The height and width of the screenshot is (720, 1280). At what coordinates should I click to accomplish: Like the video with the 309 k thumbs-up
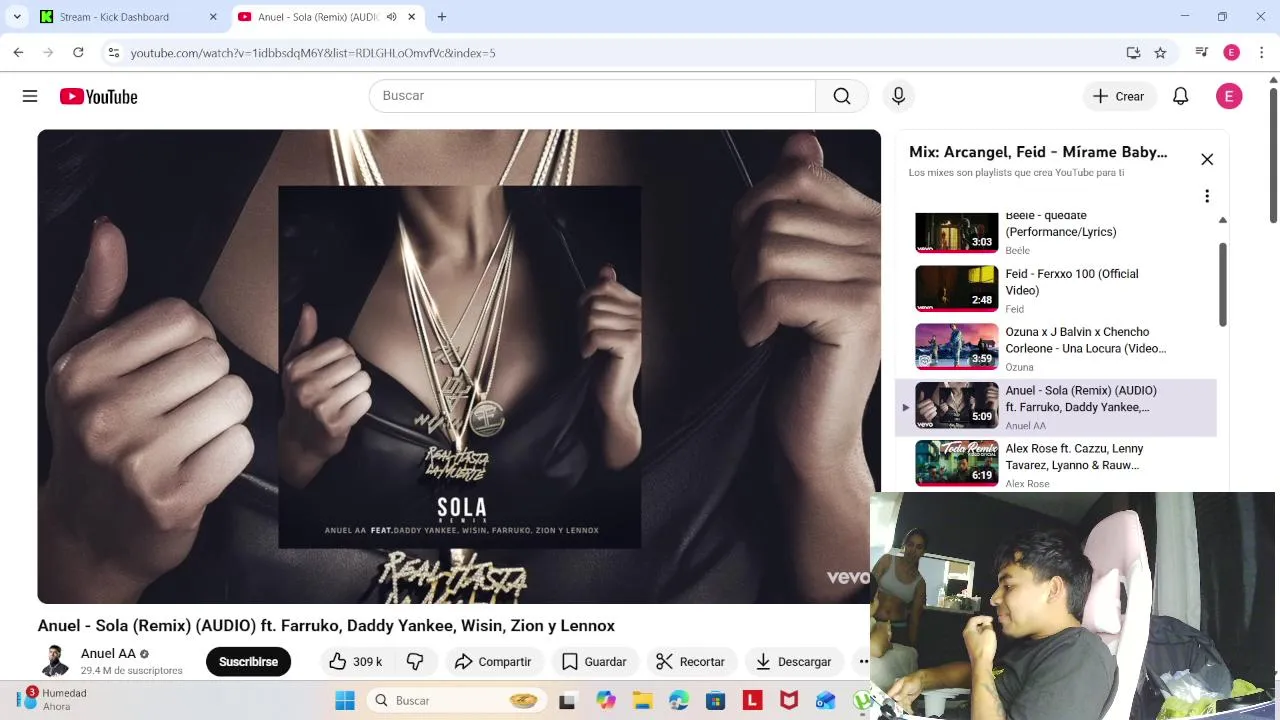356,662
